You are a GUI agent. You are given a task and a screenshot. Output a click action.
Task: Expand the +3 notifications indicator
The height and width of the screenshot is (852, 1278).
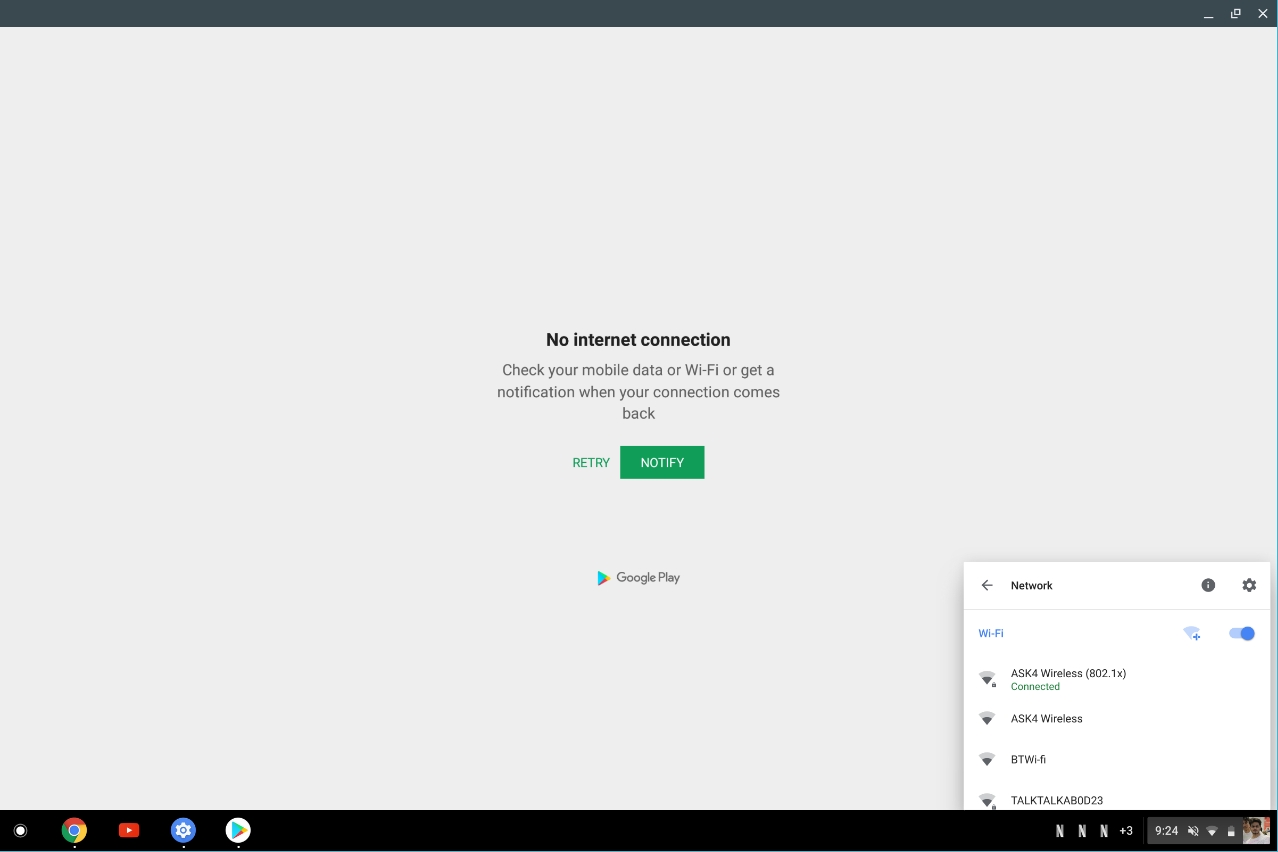click(1126, 831)
